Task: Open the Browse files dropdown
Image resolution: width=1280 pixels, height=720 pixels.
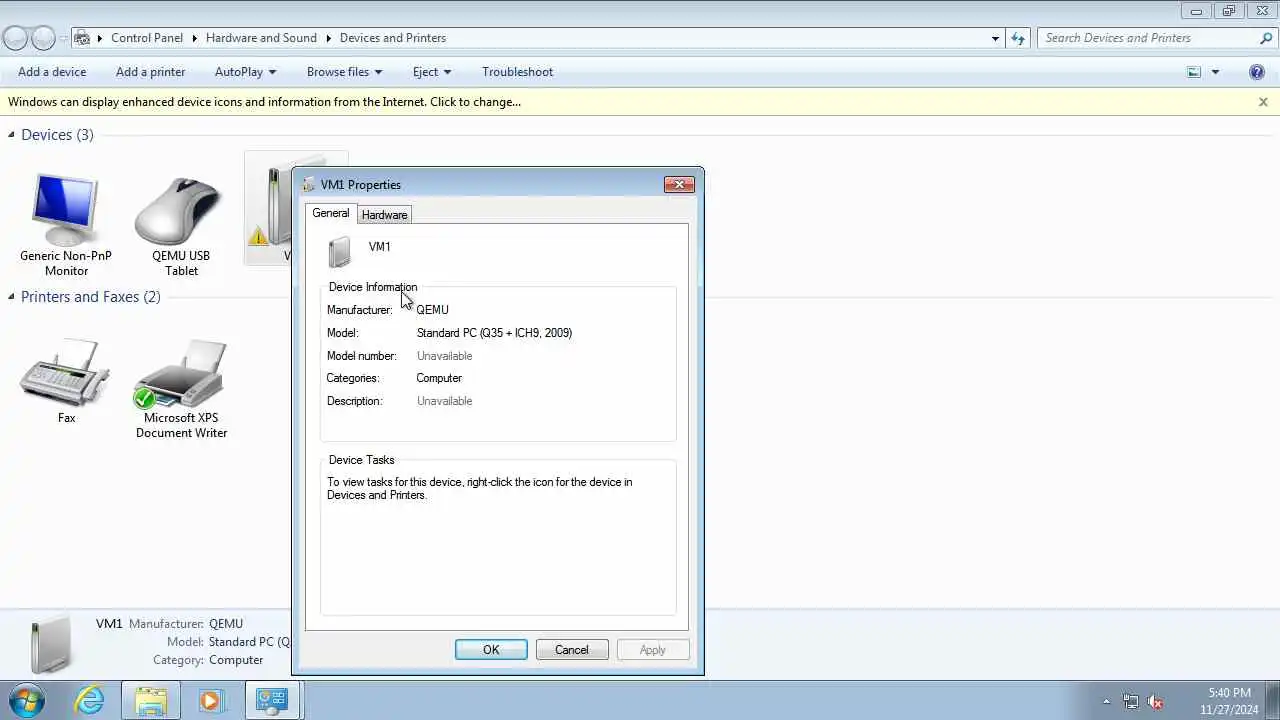Action: 344,72
